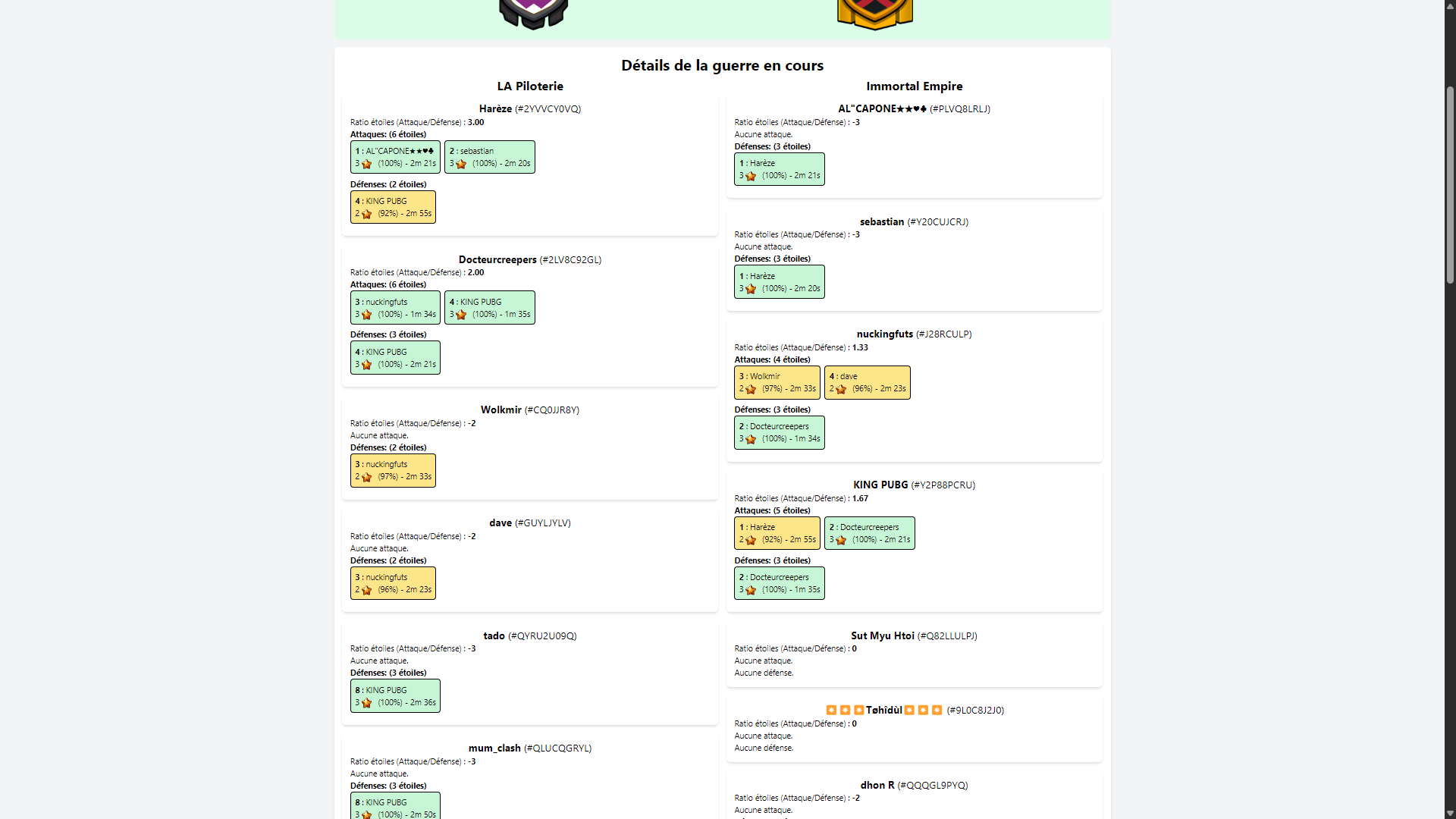Screen dimensions: 1456x819
Task: Select Immortal Empire clan name header
Action: coord(915,86)
